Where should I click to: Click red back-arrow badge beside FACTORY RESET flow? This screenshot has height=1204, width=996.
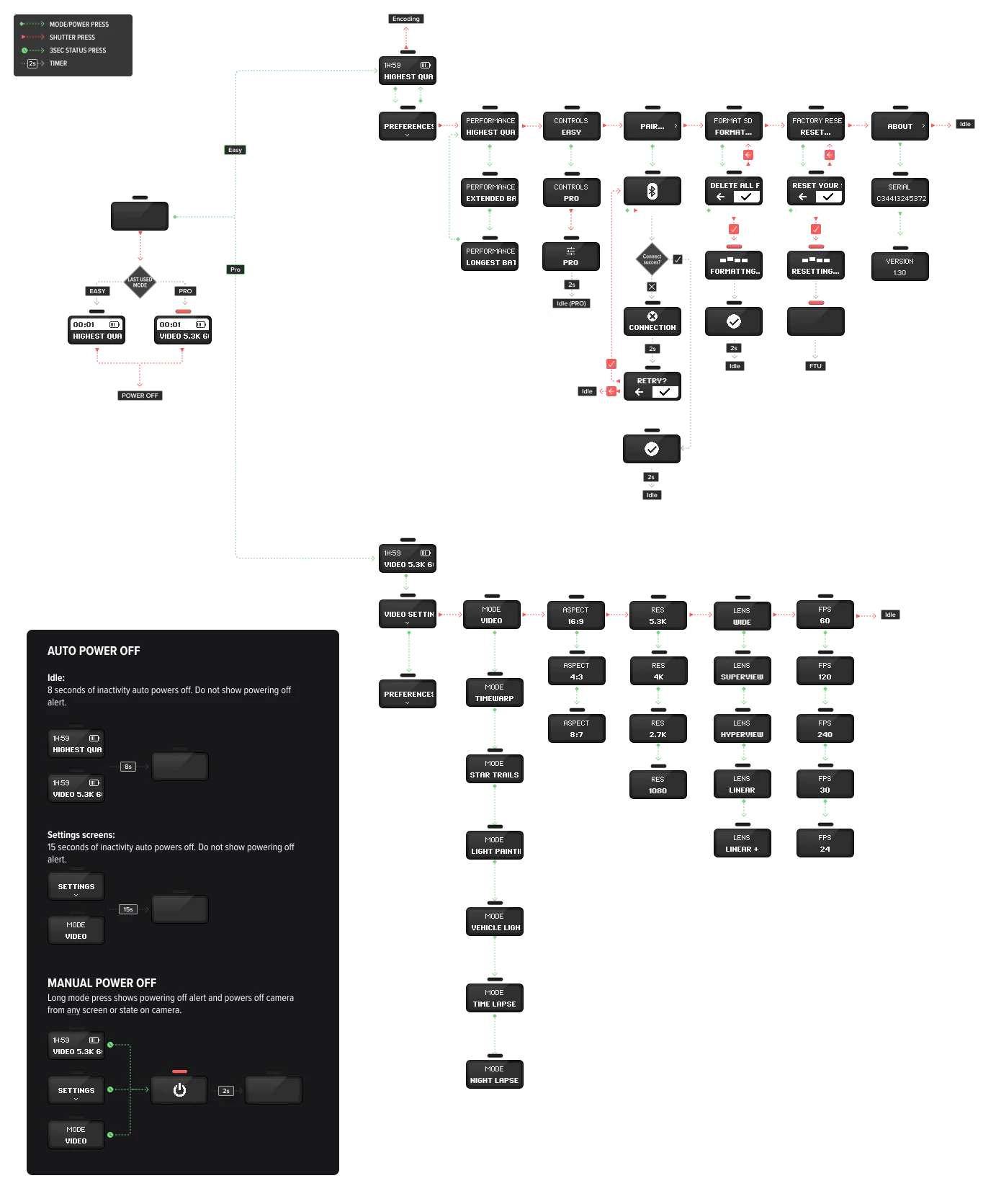[830, 155]
